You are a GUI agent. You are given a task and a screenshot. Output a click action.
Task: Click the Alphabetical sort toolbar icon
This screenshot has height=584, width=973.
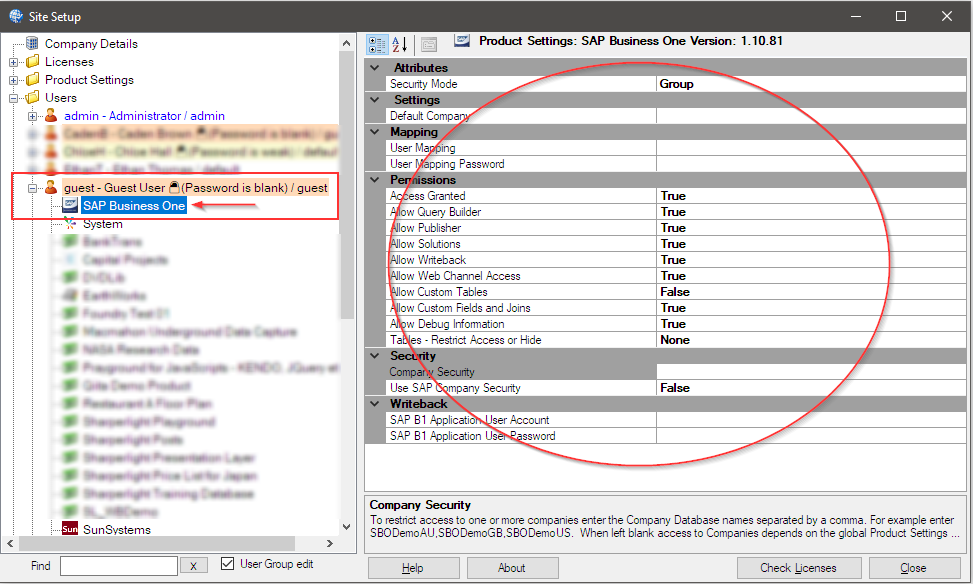point(399,45)
